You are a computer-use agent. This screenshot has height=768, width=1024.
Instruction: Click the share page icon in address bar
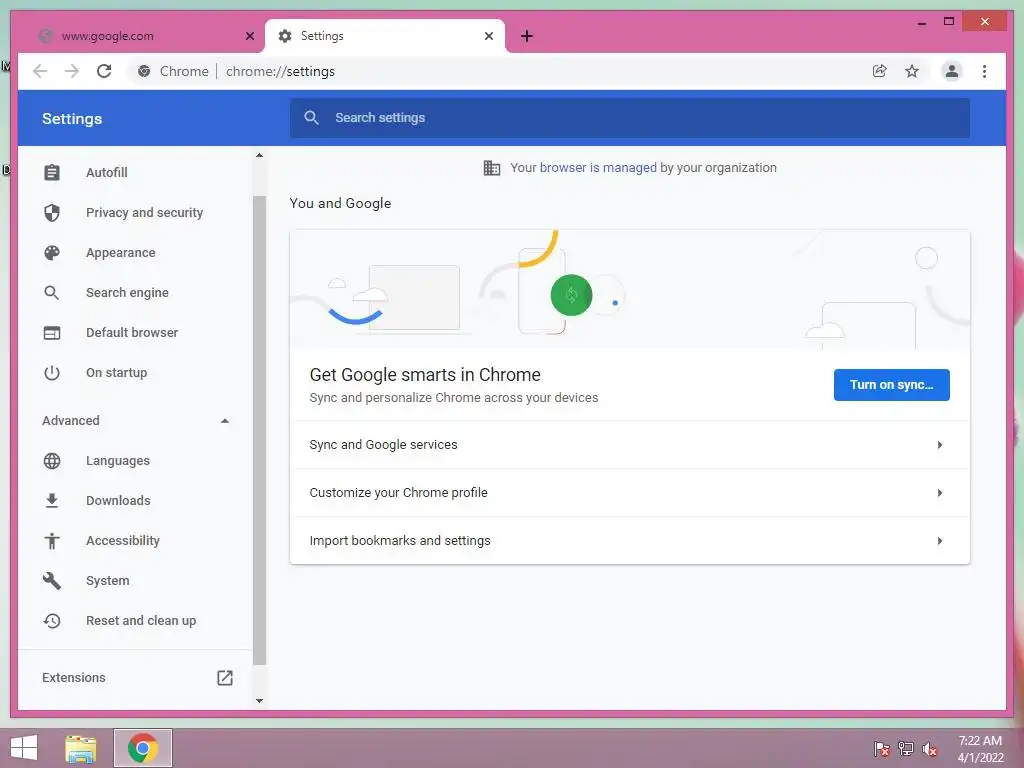click(880, 71)
